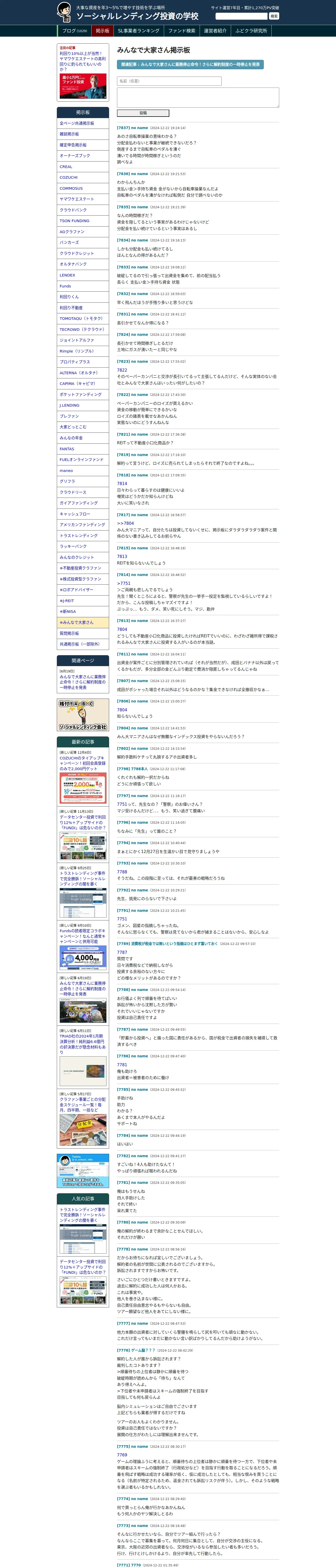Open the ふどクラ研究所 tab
Image resolution: width=336 pixels, height=1568 pixels.
[x=251, y=30]
